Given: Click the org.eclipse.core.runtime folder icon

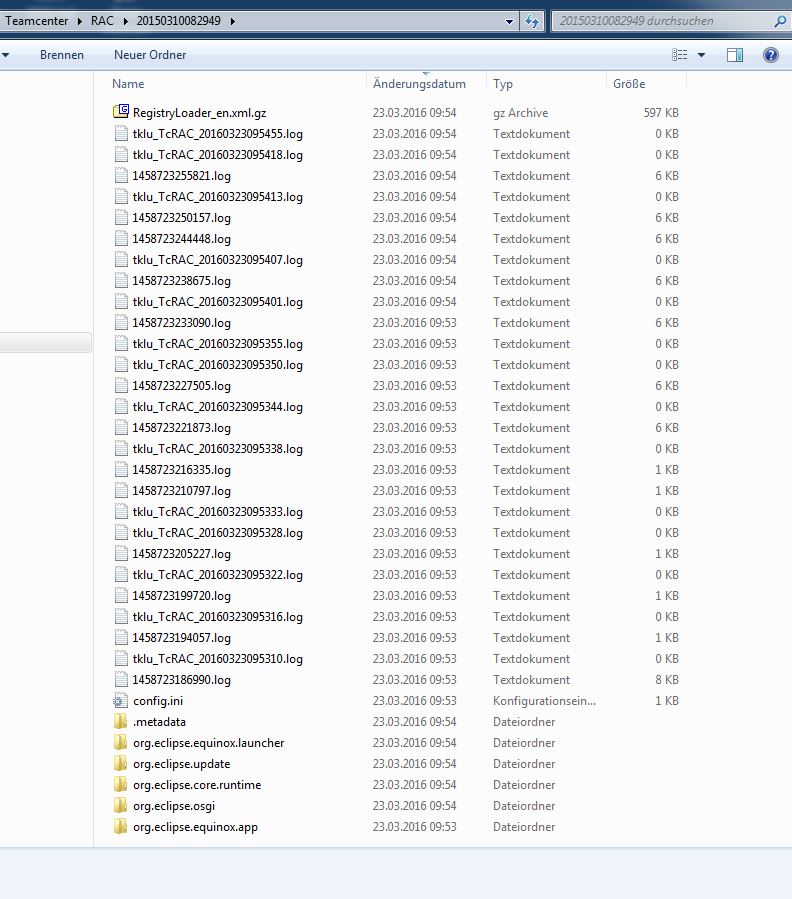Looking at the screenshot, I should click(120, 784).
